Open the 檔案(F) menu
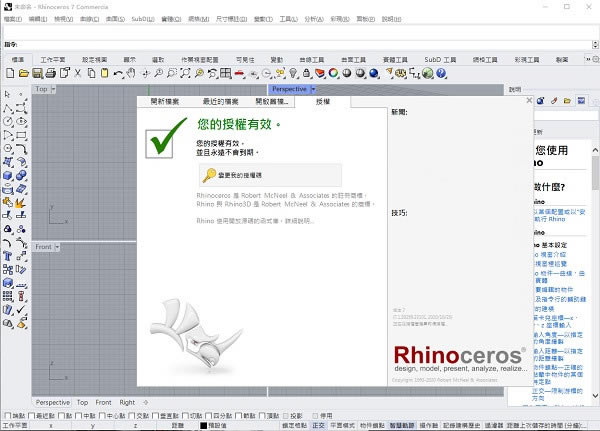Image resolution: width=600 pixels, height=431 pixels. (x=13, y=19)
